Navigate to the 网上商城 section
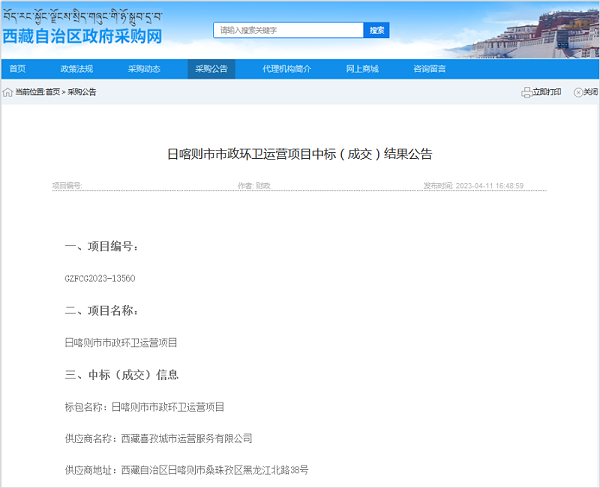This screenshot has width=600, height=488. [362, 69]
